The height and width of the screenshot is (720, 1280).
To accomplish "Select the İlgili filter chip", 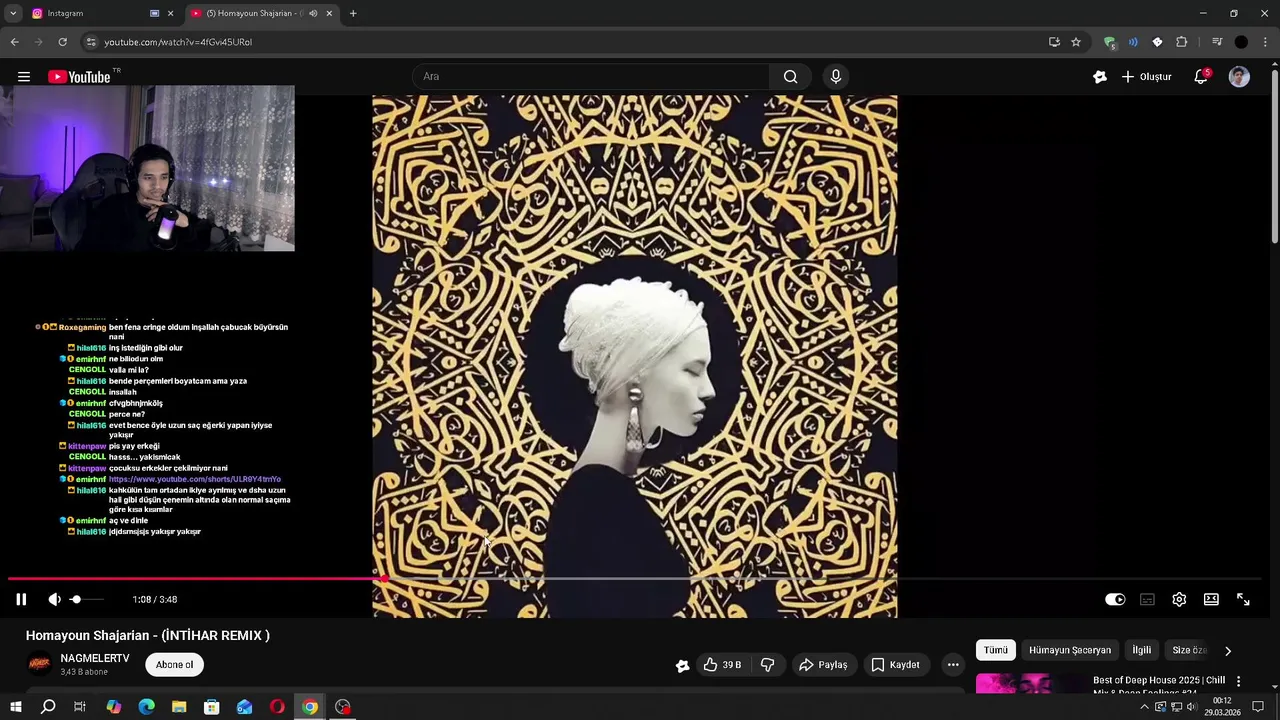I will tap(1141, 650).
